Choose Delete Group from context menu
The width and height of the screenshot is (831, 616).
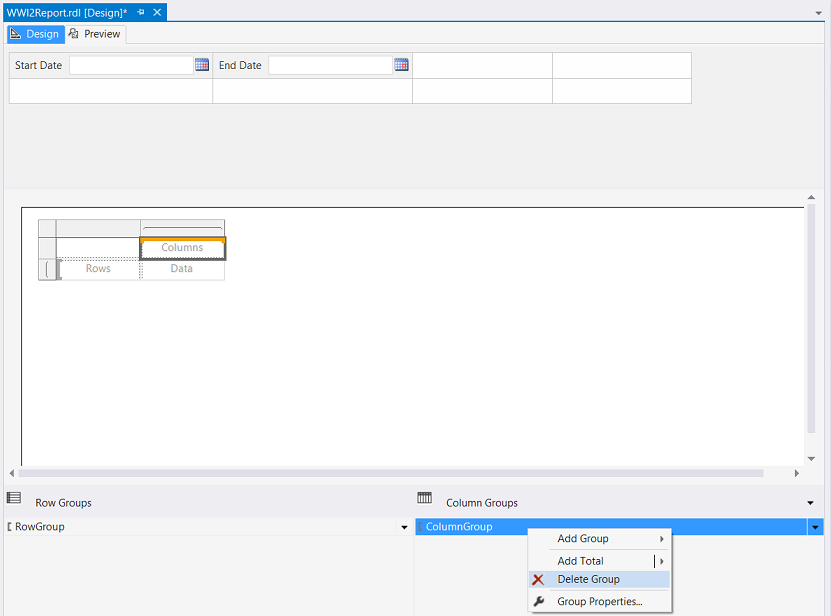[600, 579]
